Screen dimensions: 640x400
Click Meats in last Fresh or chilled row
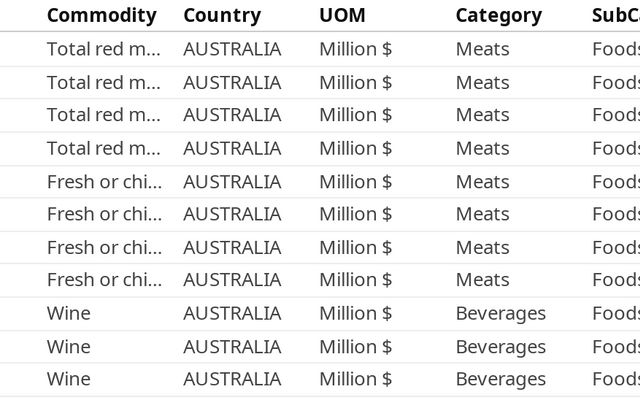pyautogui.click(x=482, y=280)
